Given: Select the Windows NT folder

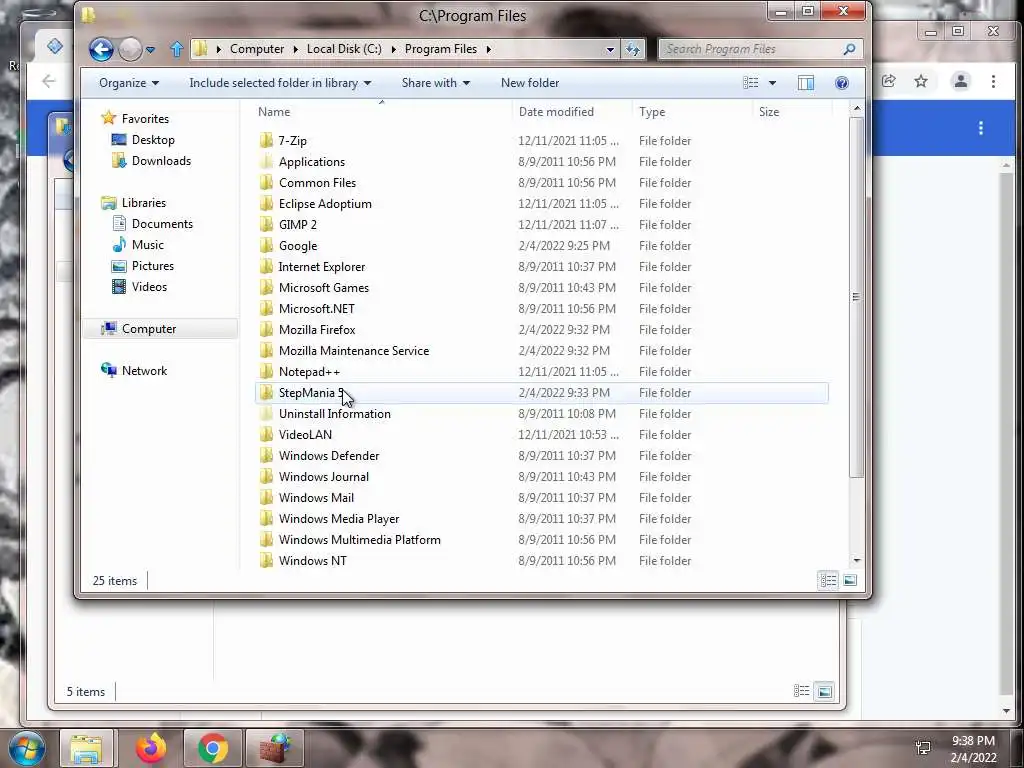Looking at the screenshot, I should pyautogui.click(x=312, y=560).
